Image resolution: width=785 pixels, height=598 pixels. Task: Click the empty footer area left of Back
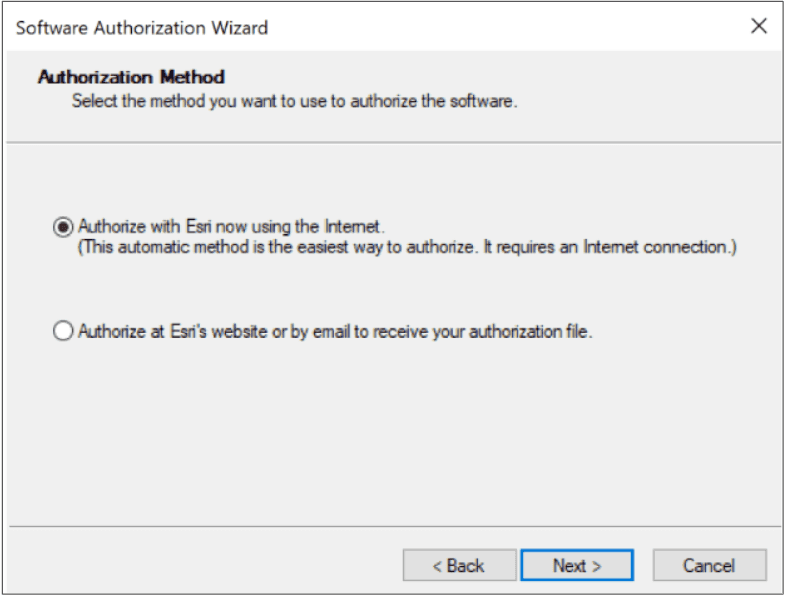click(200, 565)
